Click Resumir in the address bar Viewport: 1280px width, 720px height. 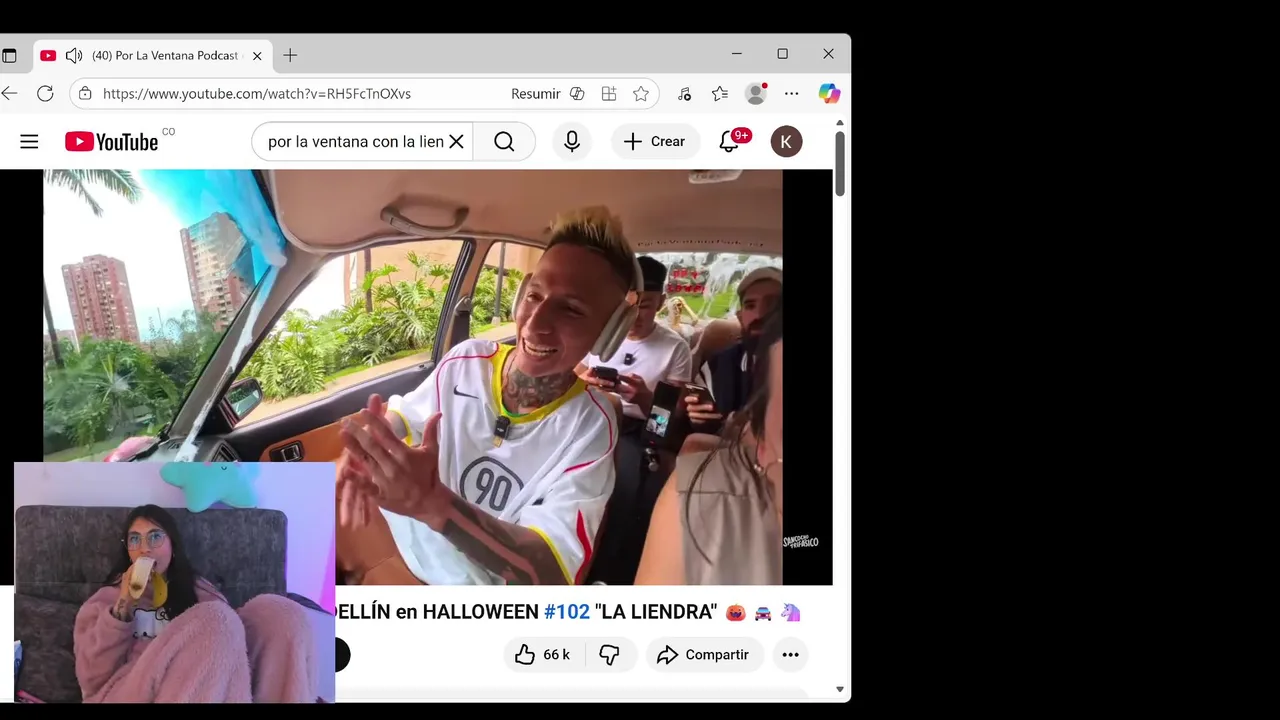pos(536,94)
